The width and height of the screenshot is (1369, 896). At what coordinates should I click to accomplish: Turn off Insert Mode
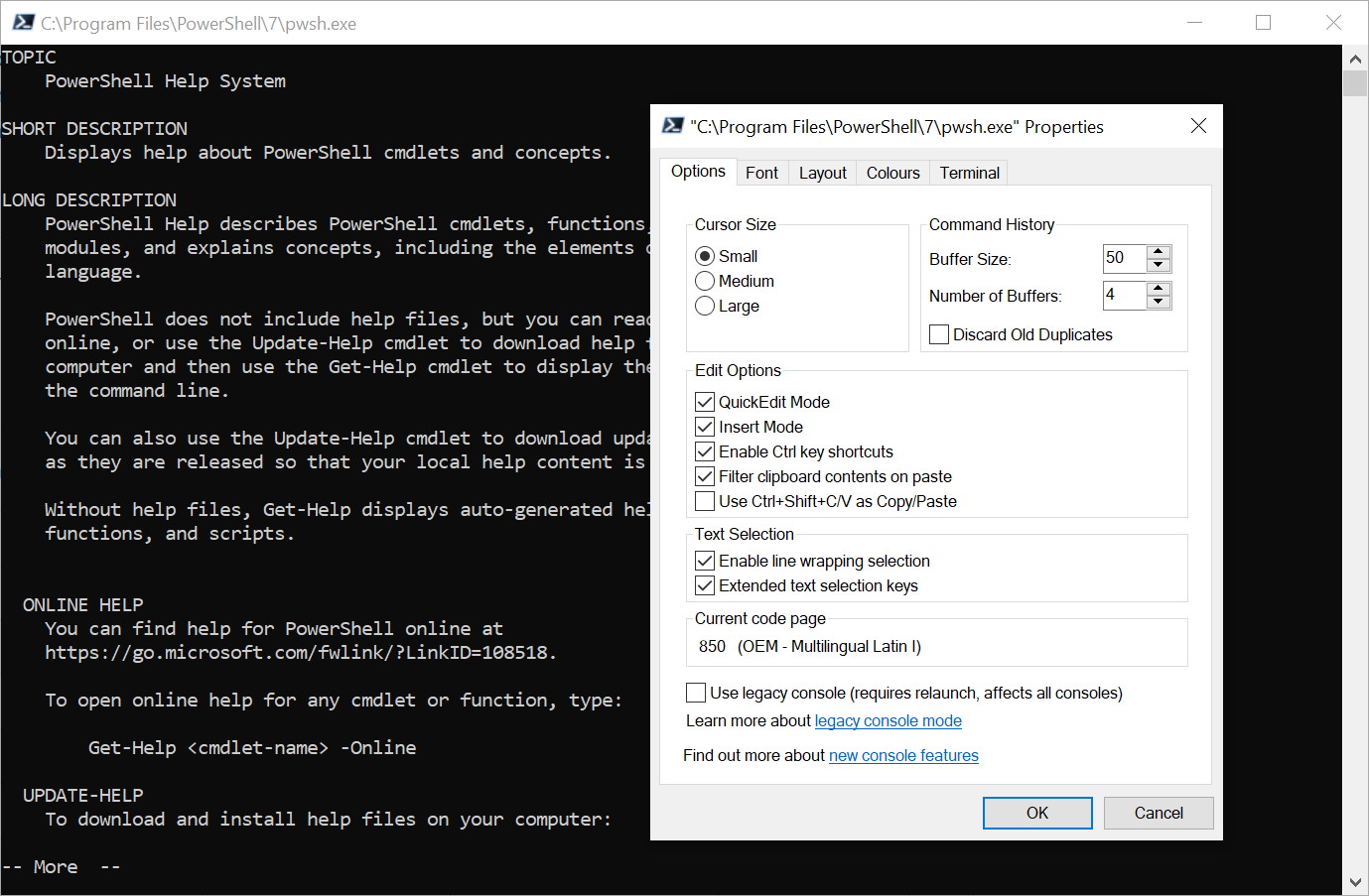click(x=705, y=426)
